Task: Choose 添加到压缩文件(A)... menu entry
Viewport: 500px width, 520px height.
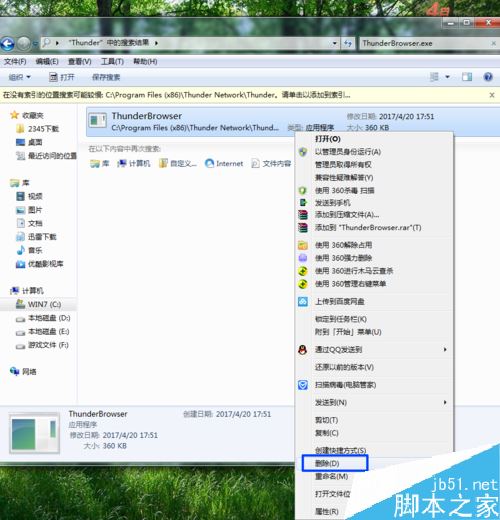Action: tap(374, 215)
